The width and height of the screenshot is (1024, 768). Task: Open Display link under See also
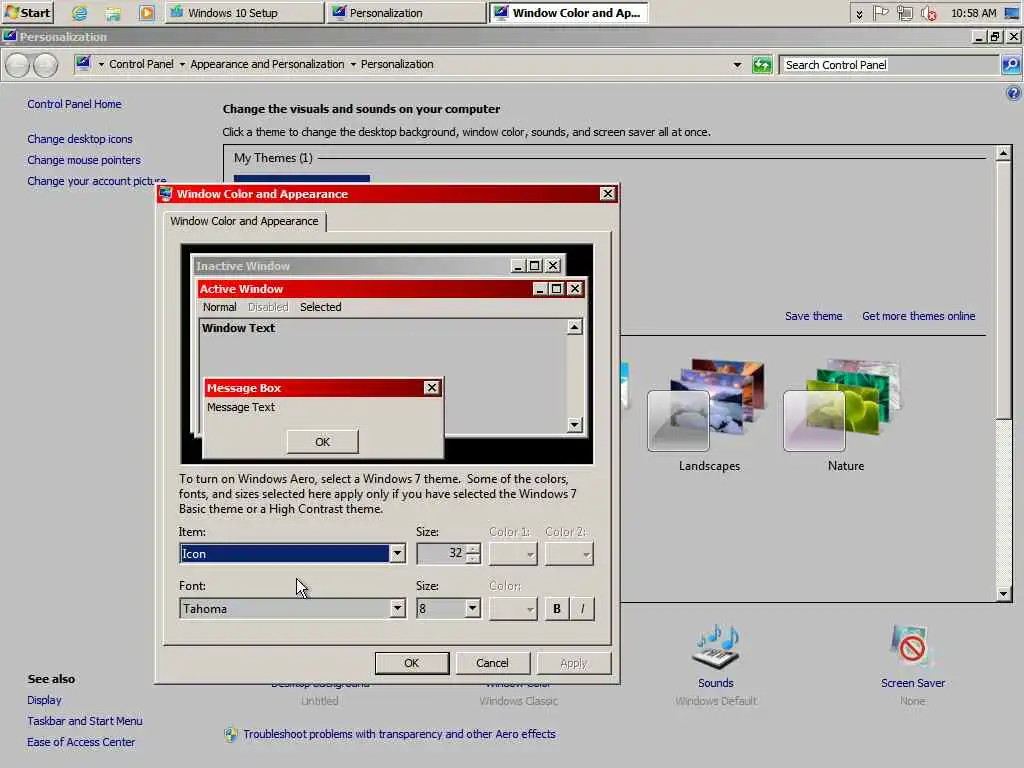pyautogui.click(x=44, y=700)
